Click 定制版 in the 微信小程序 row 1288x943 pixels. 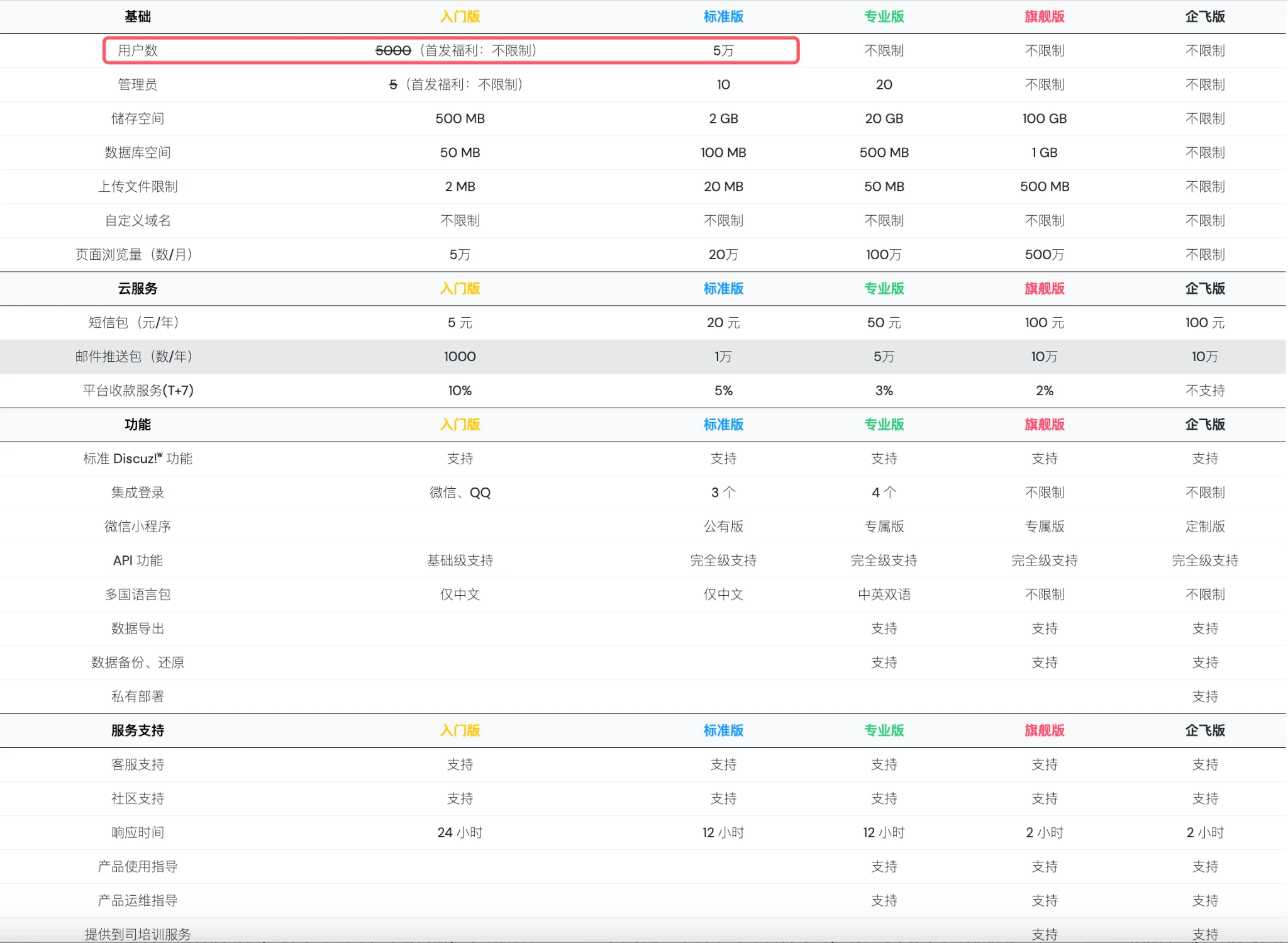click(1204, 527)
